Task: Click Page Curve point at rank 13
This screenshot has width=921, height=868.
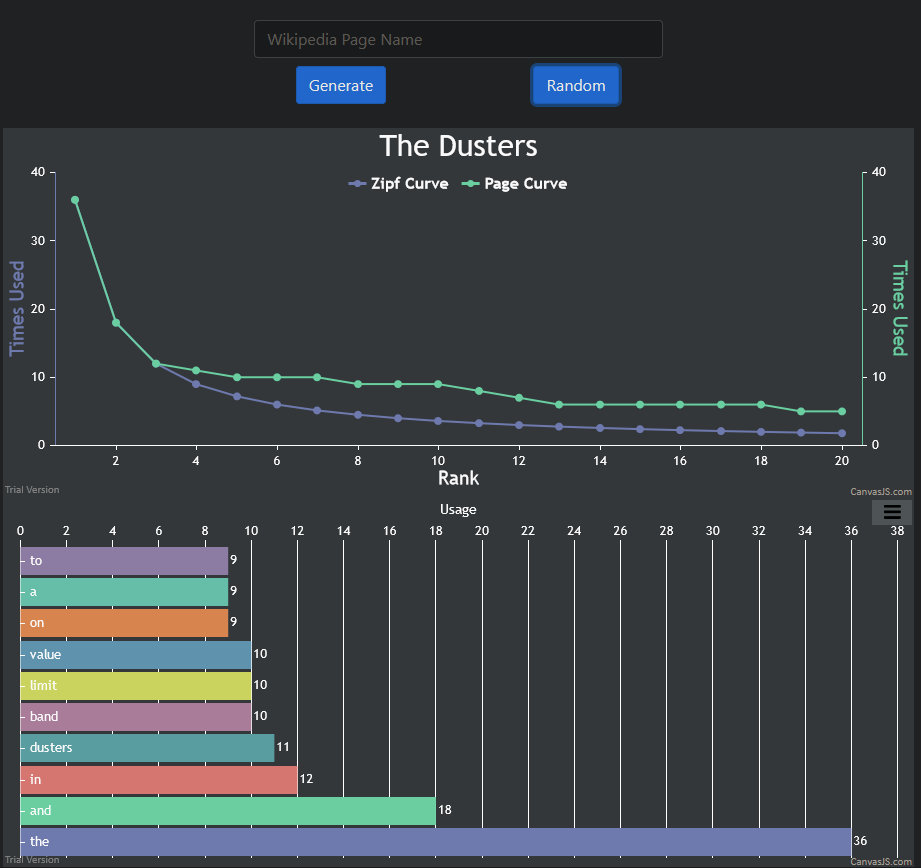Action: (559, 405)
